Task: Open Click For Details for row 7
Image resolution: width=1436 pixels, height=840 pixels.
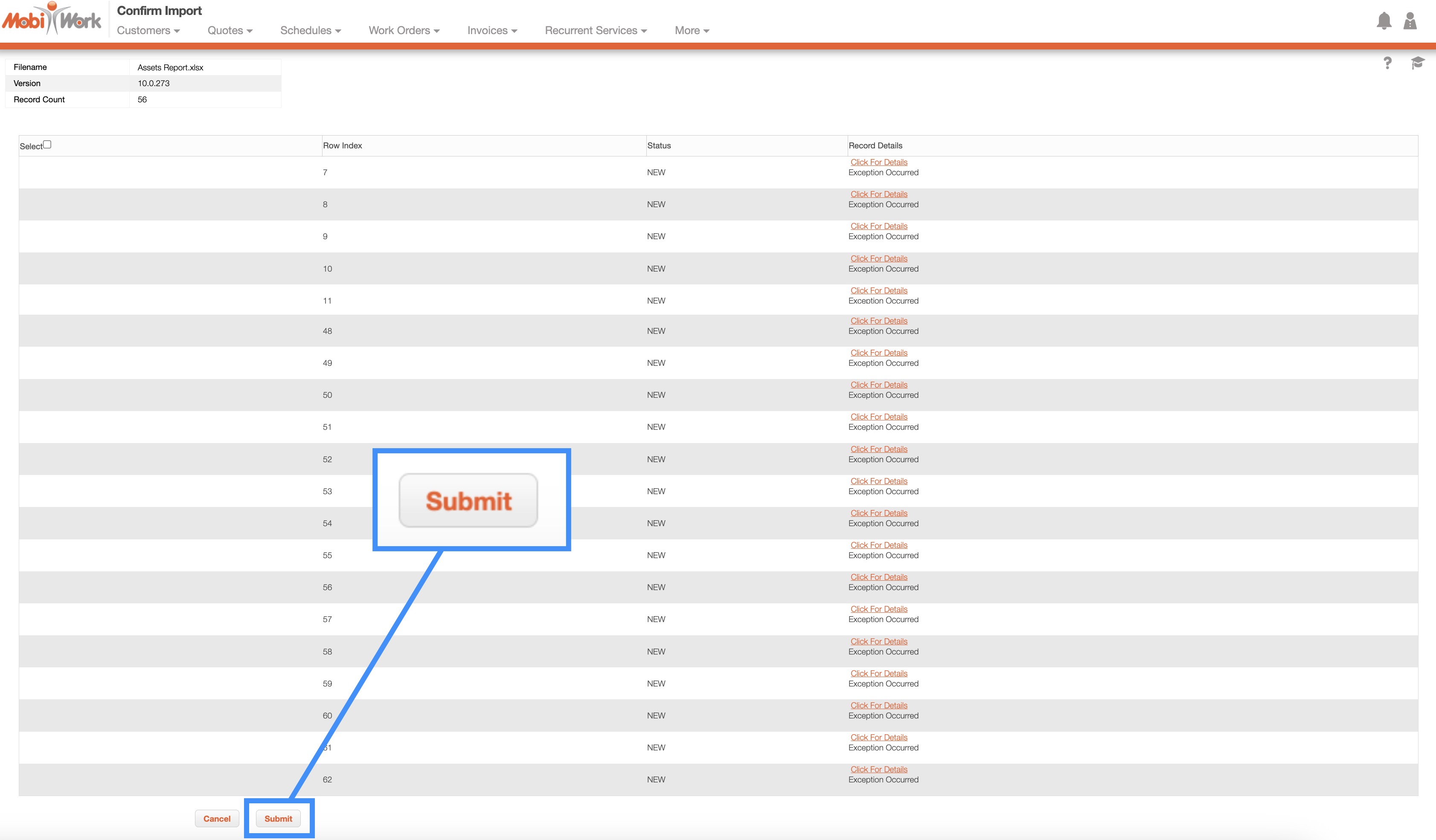Action: point(879,162)
